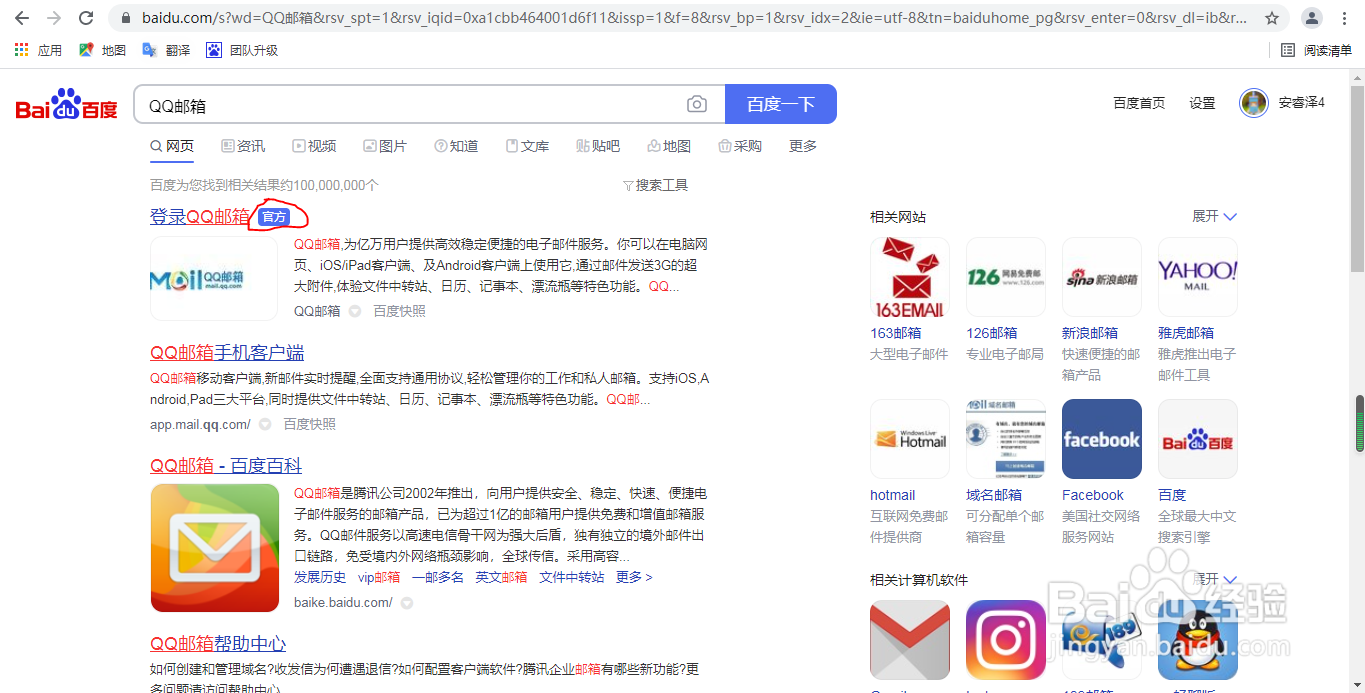Open the 应用 apps bookmark
The height and width of the screenshot is (693, 1365).
tap(38, 50)
